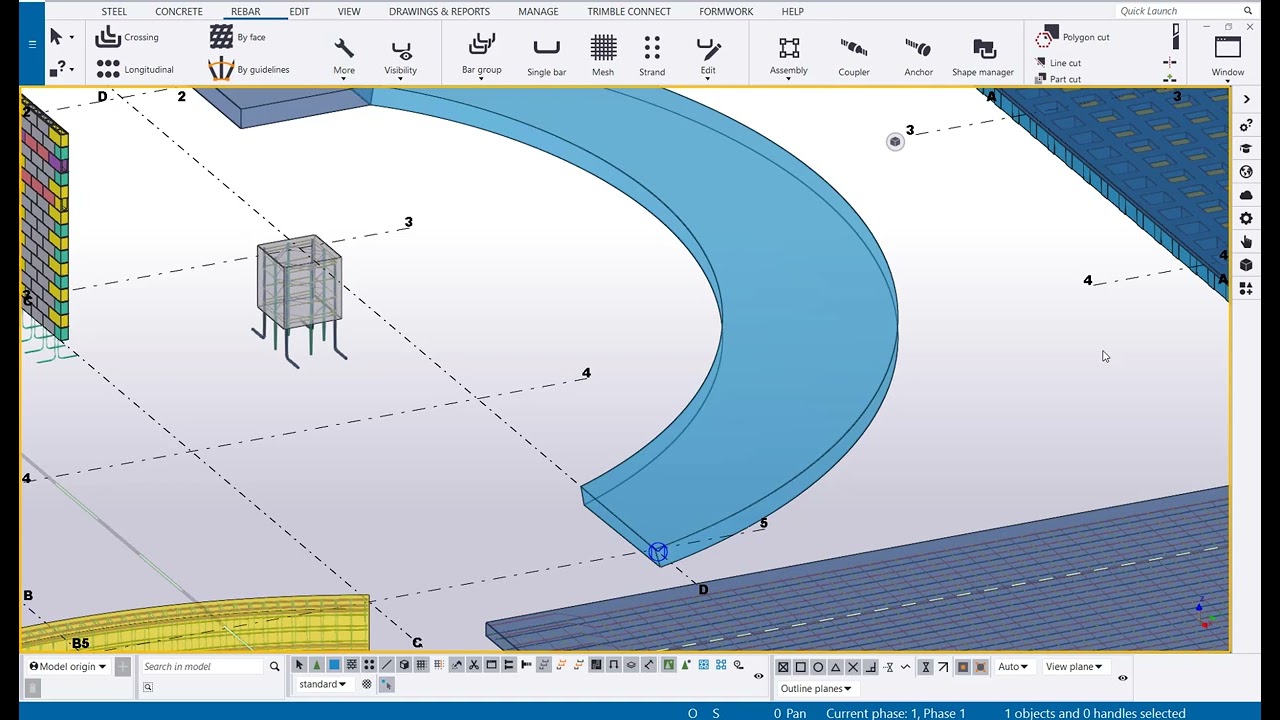Viewport: 1280px width, 720px height.
Task: Click the Polygon cut tool
Action: point(1073,38)
